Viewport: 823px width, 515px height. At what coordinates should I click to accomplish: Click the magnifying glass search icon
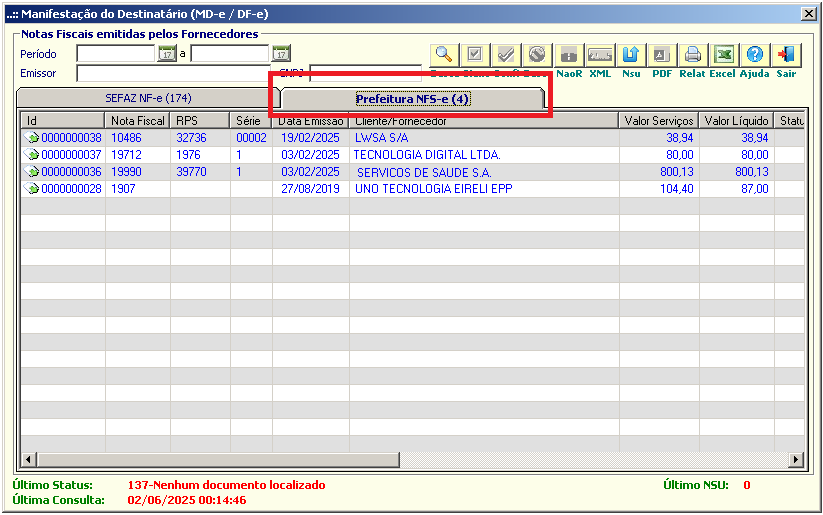[x=444, y=55]
